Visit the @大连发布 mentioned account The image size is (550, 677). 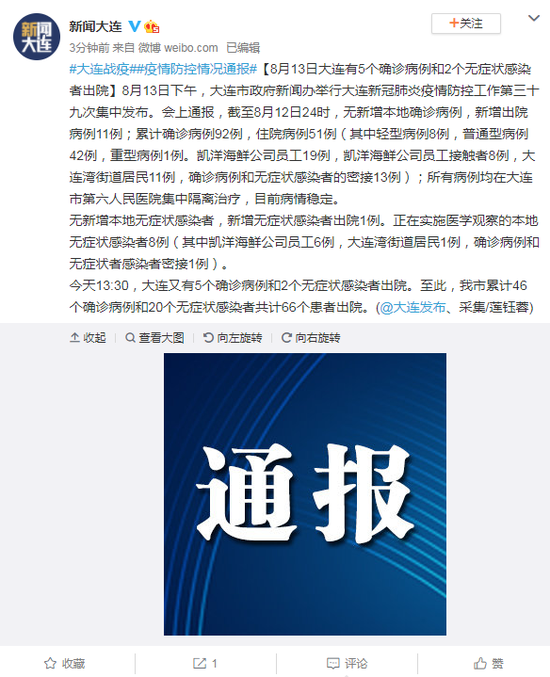[412, 307]
